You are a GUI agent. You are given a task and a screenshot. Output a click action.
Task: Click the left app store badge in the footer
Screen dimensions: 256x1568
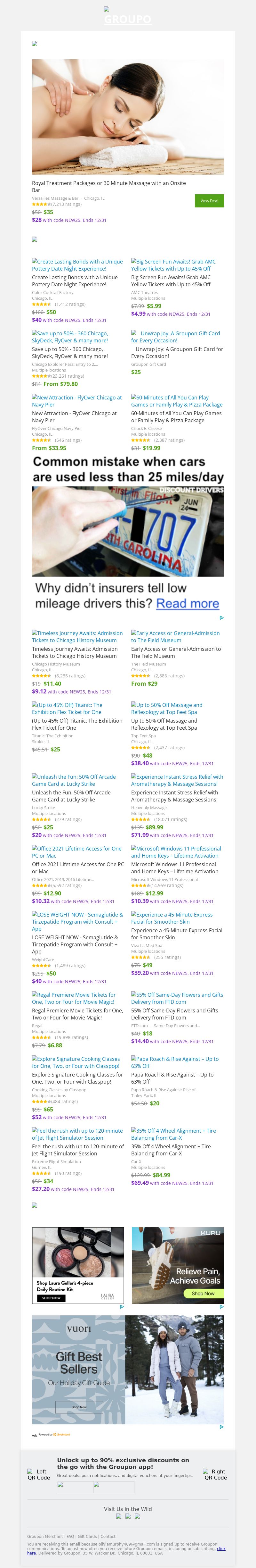click(x=75, y=1487)
